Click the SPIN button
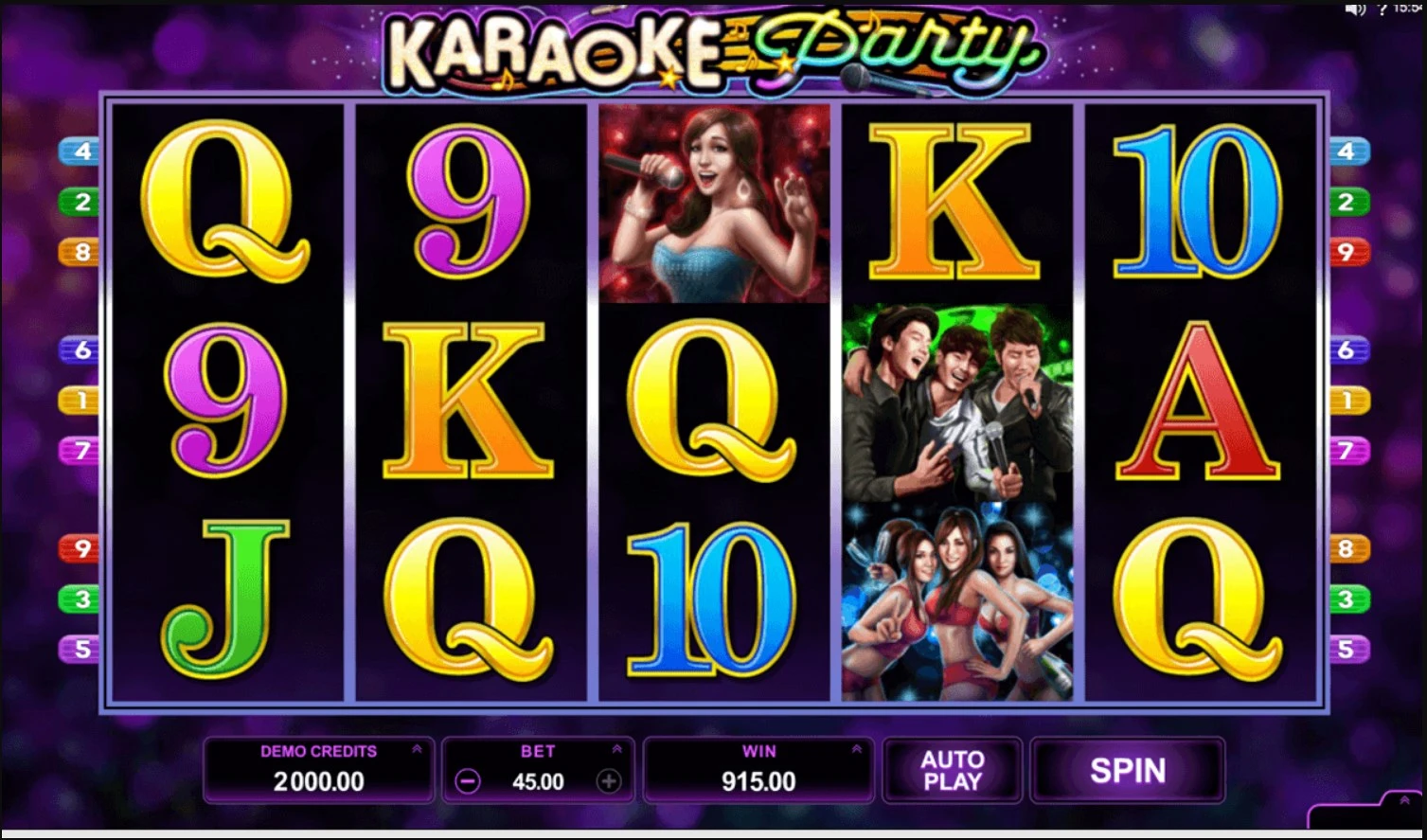1427x840 pixels. click(x=1127, y=770)
